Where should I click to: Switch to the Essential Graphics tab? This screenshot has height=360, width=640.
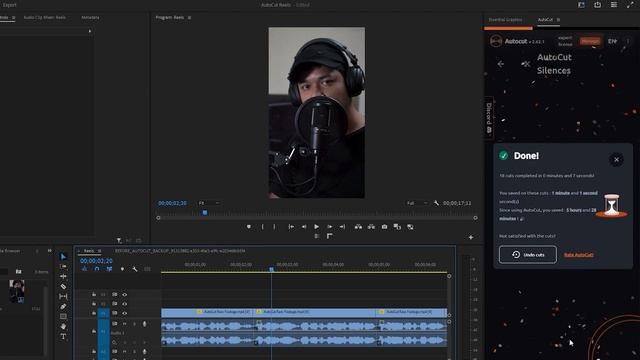pyautogui.click(x=505, y=20)
